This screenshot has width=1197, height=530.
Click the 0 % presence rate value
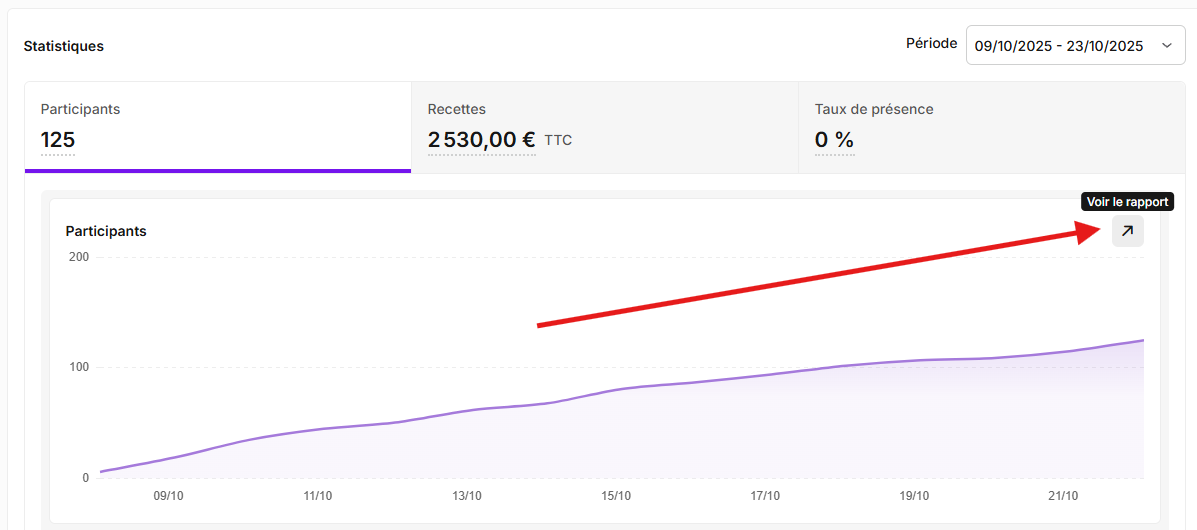coord(834,141)
